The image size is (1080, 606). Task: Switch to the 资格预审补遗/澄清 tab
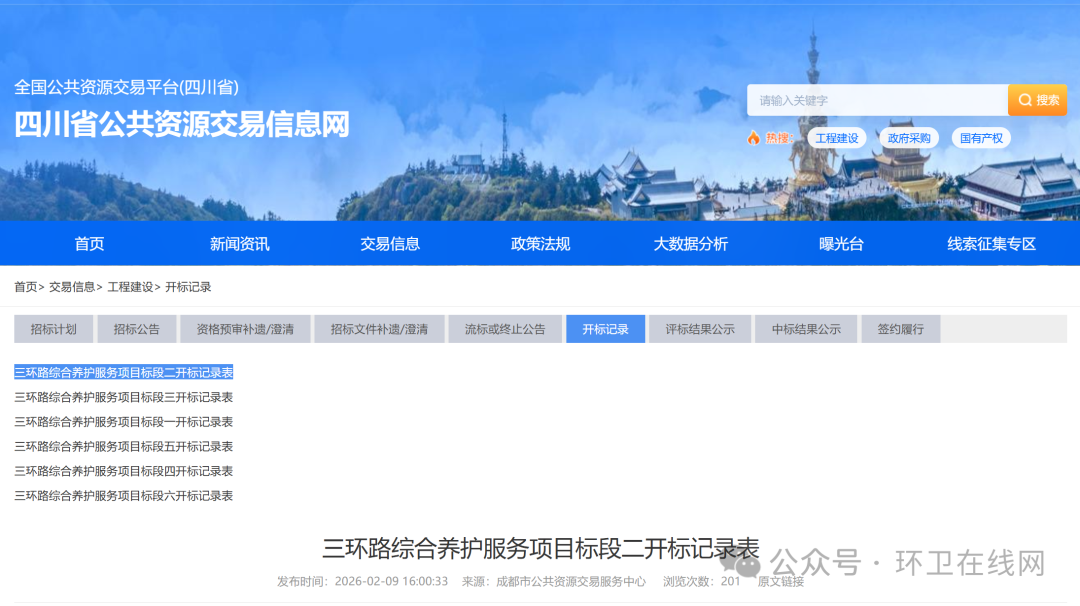point(245,329)
